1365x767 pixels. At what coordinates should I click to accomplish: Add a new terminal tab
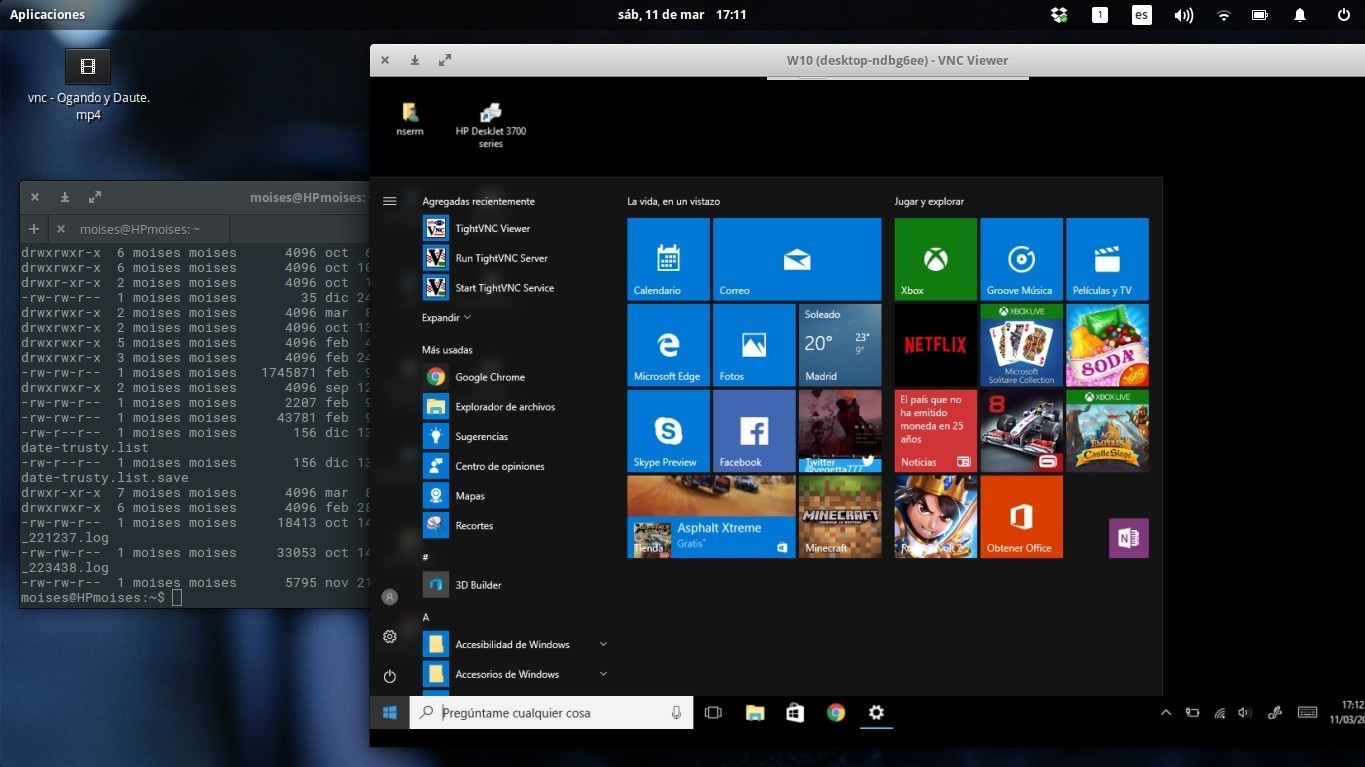click(34, 229)
